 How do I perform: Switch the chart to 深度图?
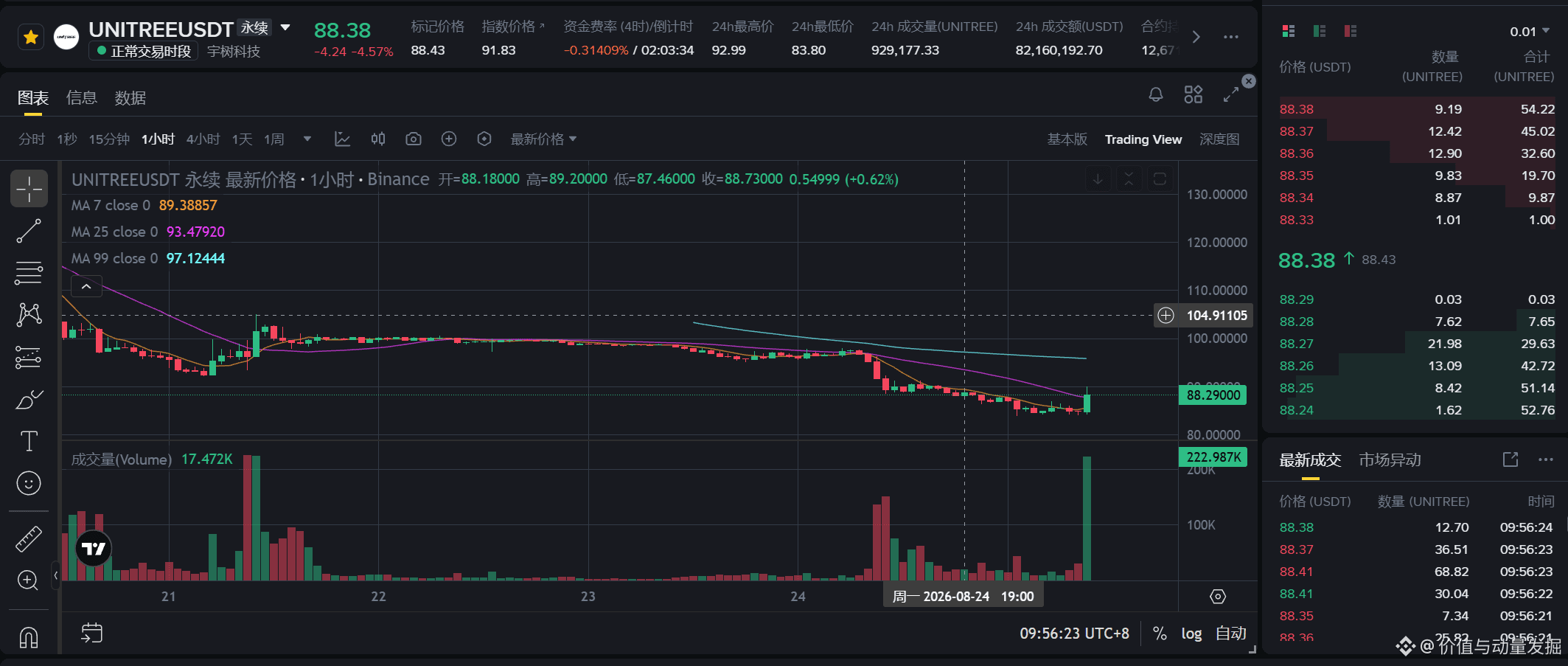(x=1219, y=139)
